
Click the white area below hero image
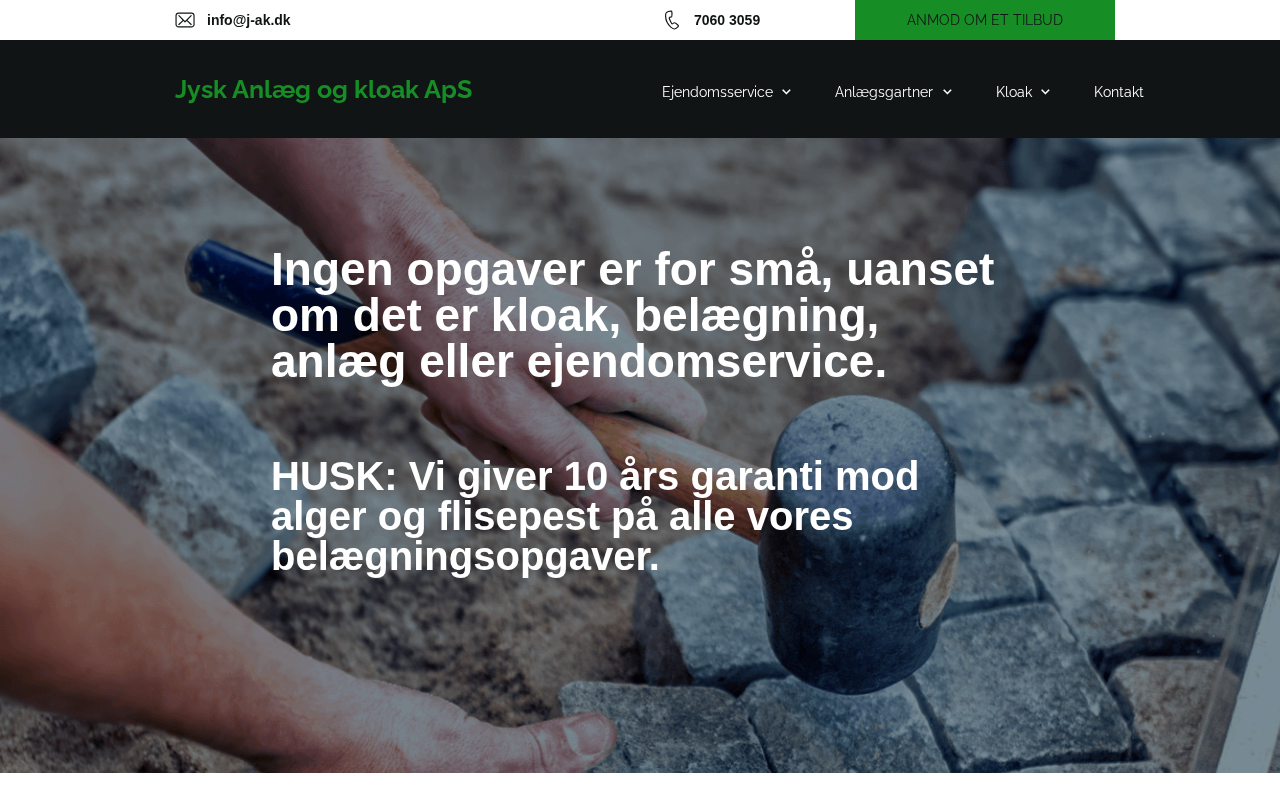640,786
